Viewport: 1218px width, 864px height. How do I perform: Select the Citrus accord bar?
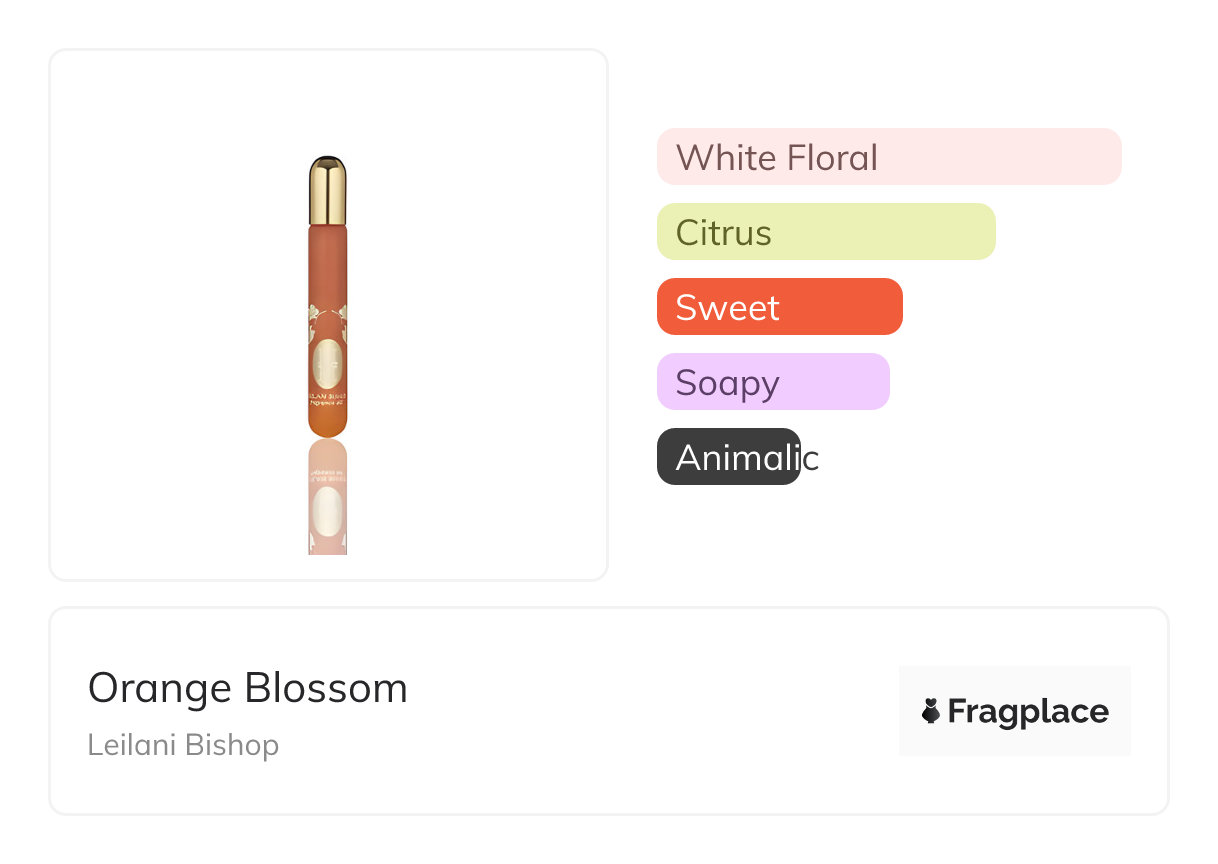click(x=826, y=232)
